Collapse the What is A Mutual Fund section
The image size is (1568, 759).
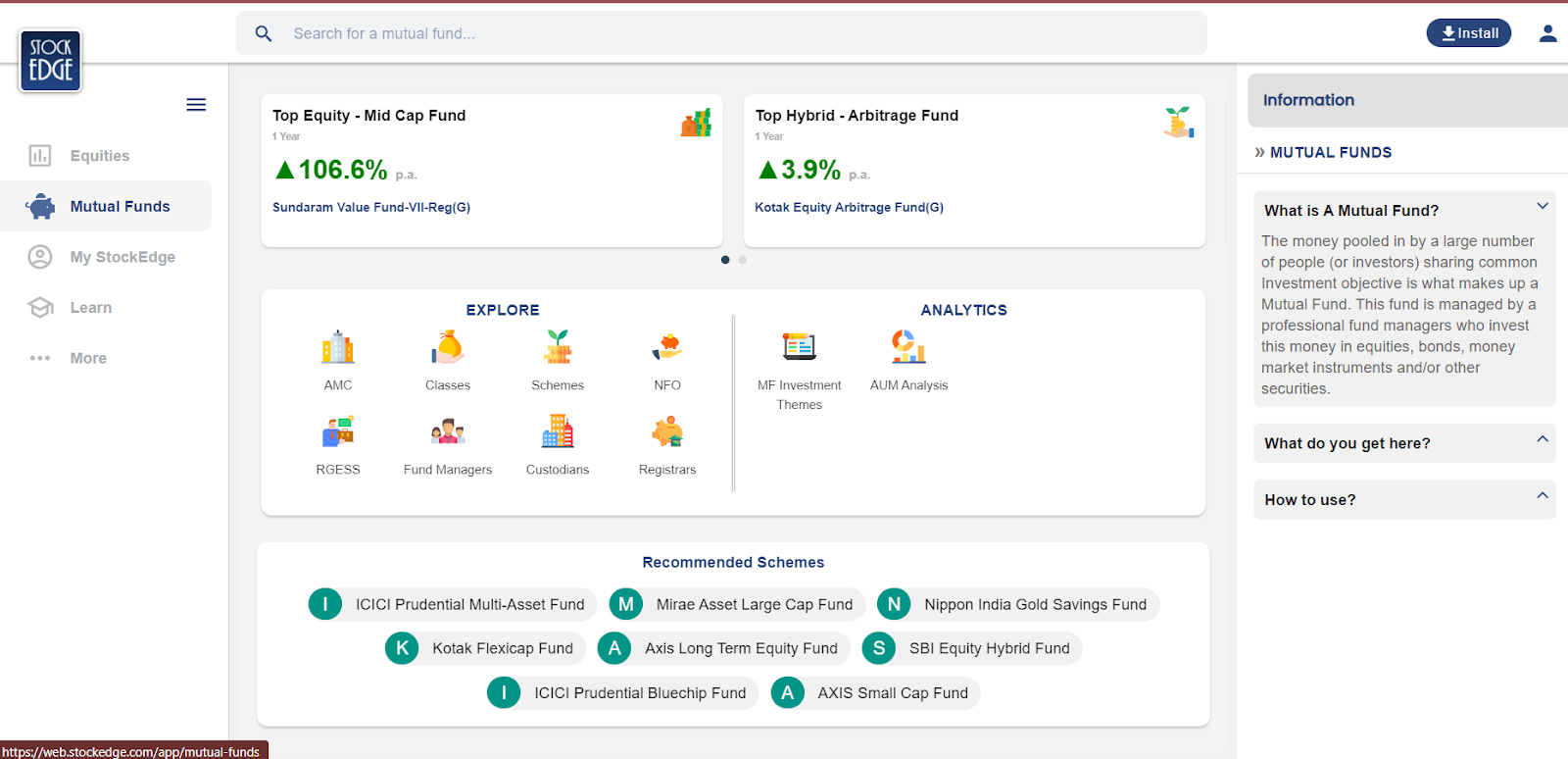click(x=1542, y=206)
